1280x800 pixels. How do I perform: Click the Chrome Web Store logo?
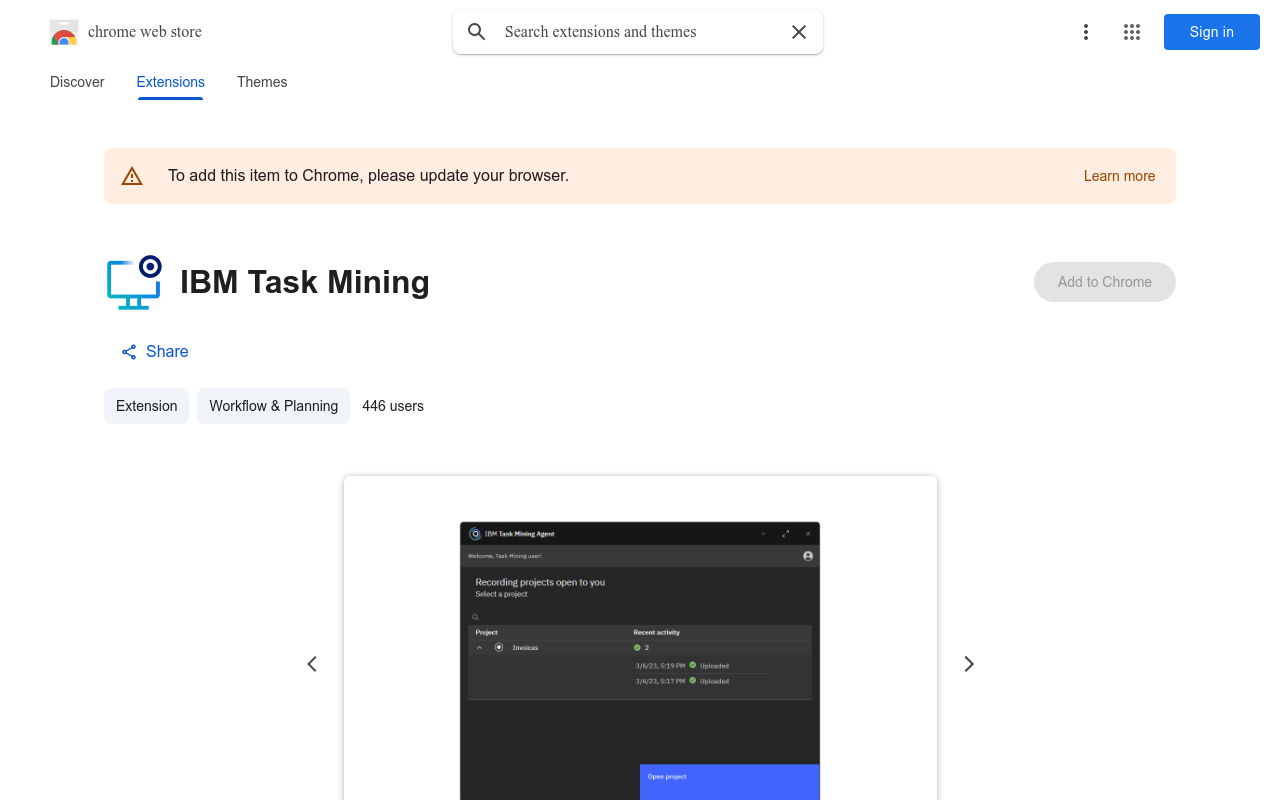click(x=64, y=32)
